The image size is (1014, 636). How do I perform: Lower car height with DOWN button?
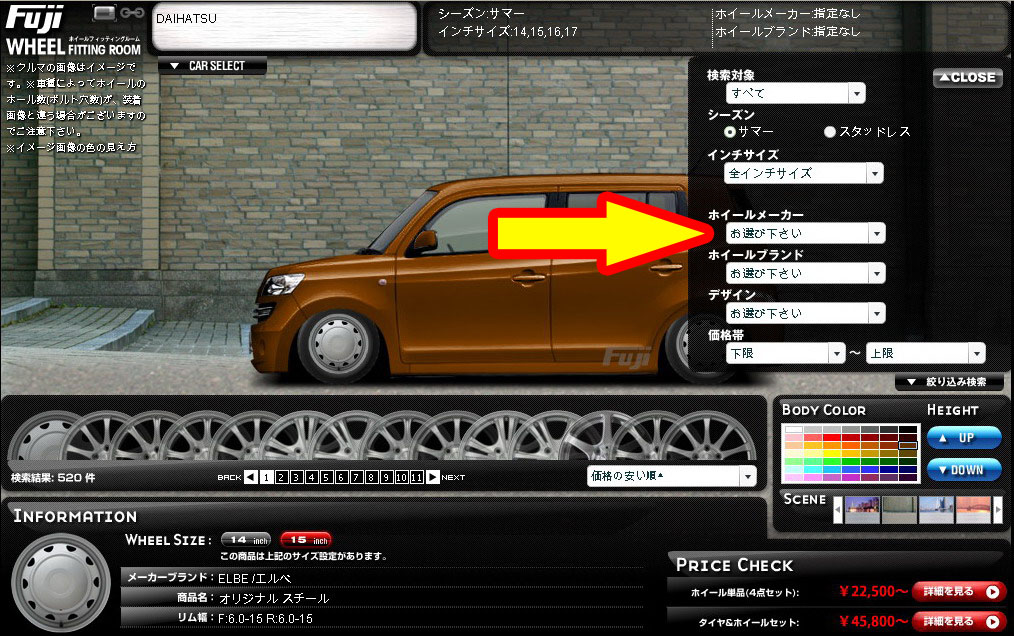tap(964, 470)
